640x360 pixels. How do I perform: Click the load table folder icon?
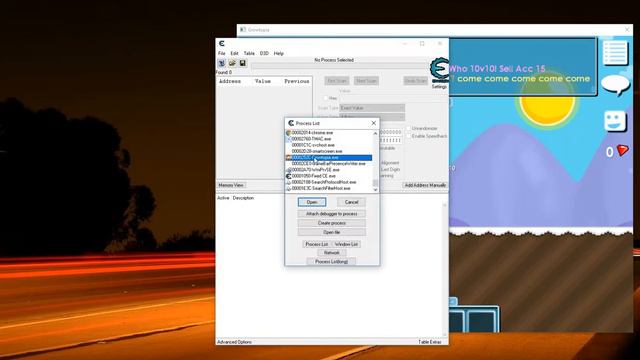click(x=232, y=63)
